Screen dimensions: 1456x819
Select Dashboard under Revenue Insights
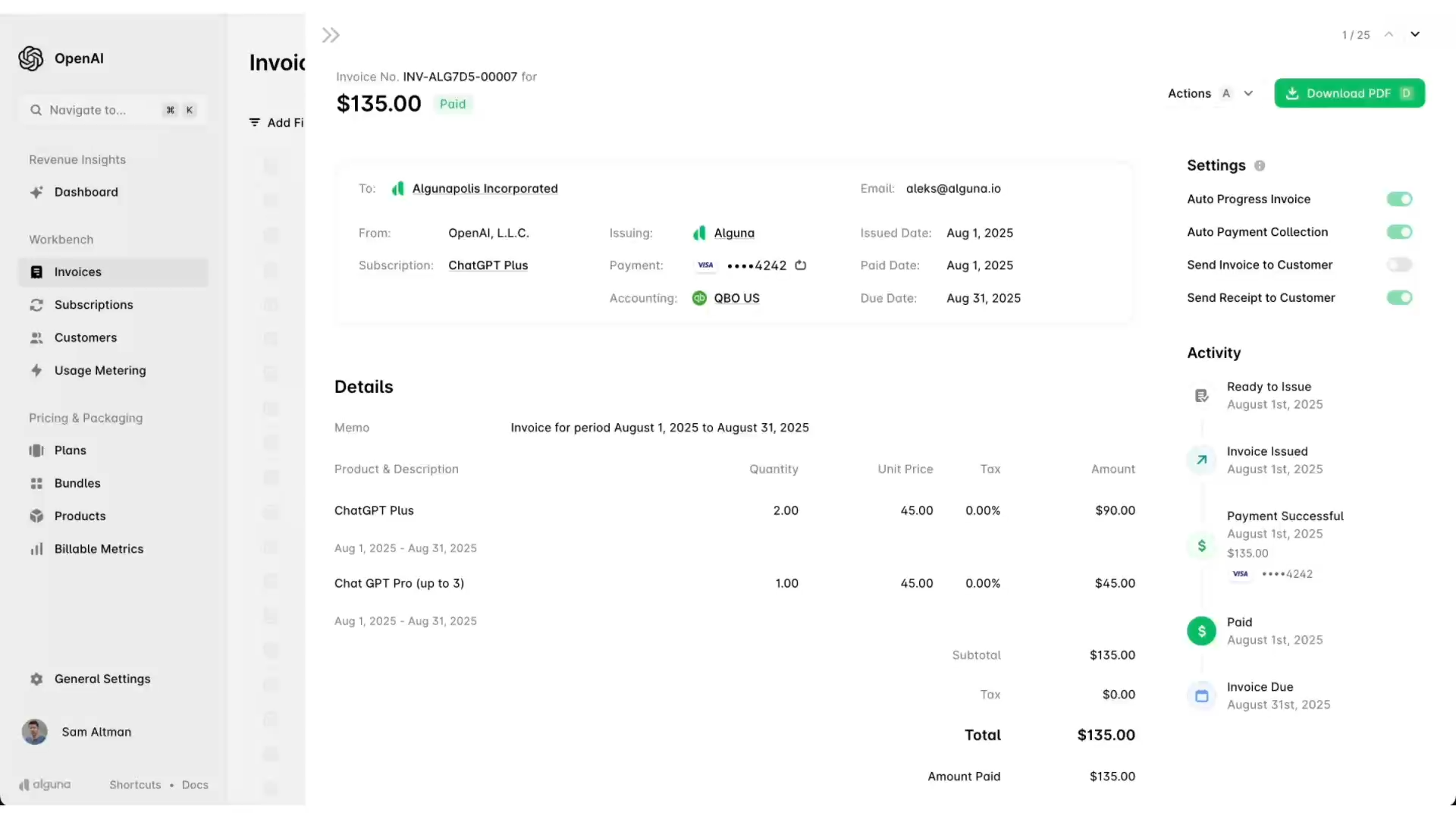[x=86, y=192]
